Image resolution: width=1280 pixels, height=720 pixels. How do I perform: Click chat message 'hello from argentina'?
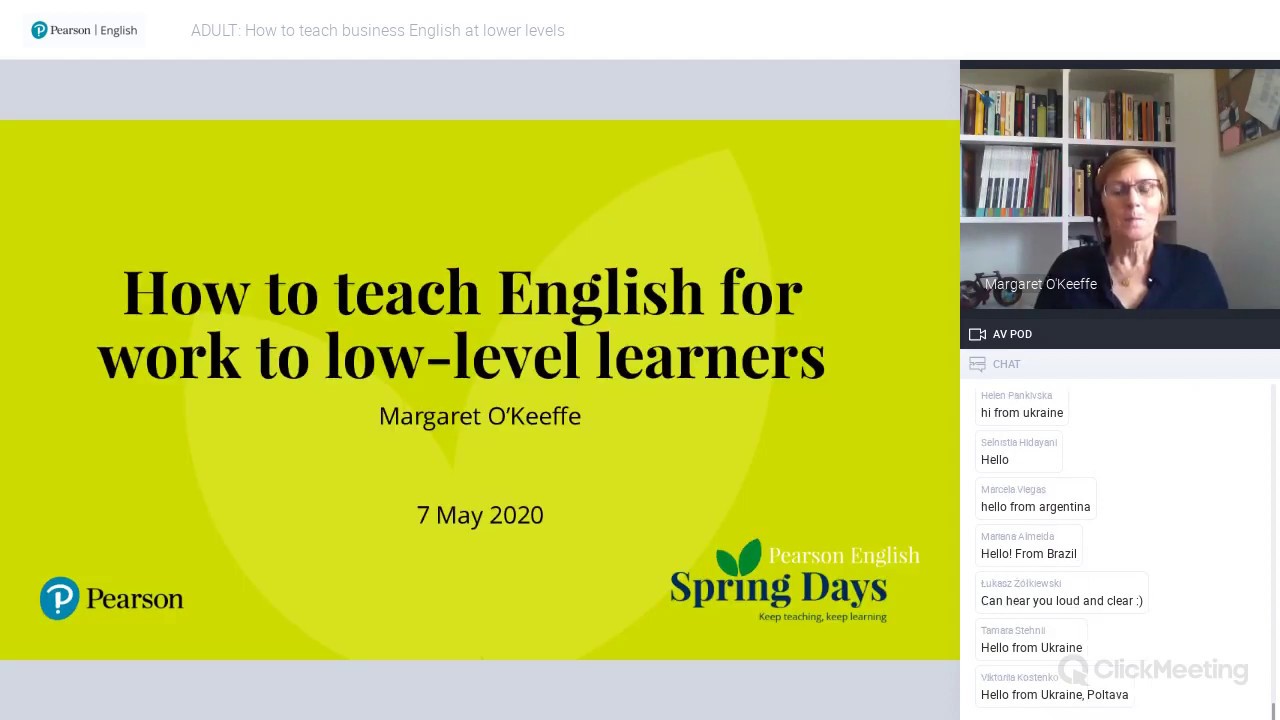click(x=1035, y=507)
